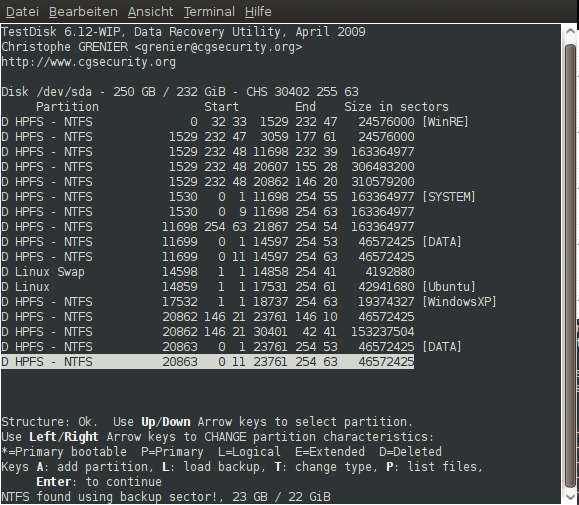The height and width of the screenshot is (505, 579).
Task: Click the TestDisk 6.12-WIP title line
Action: pyautogui.click(x=183, y=32)
